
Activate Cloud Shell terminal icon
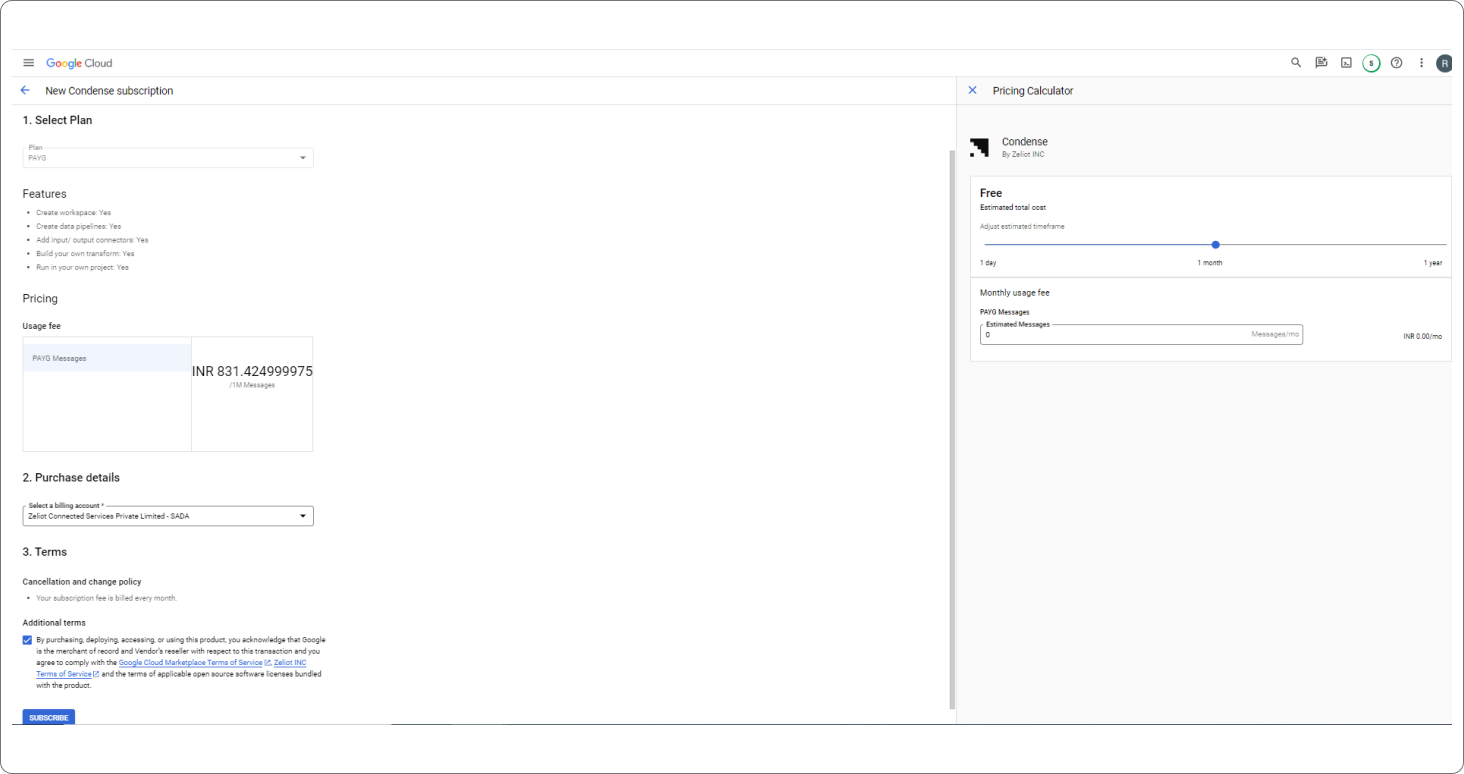[x=1346, y=63]
